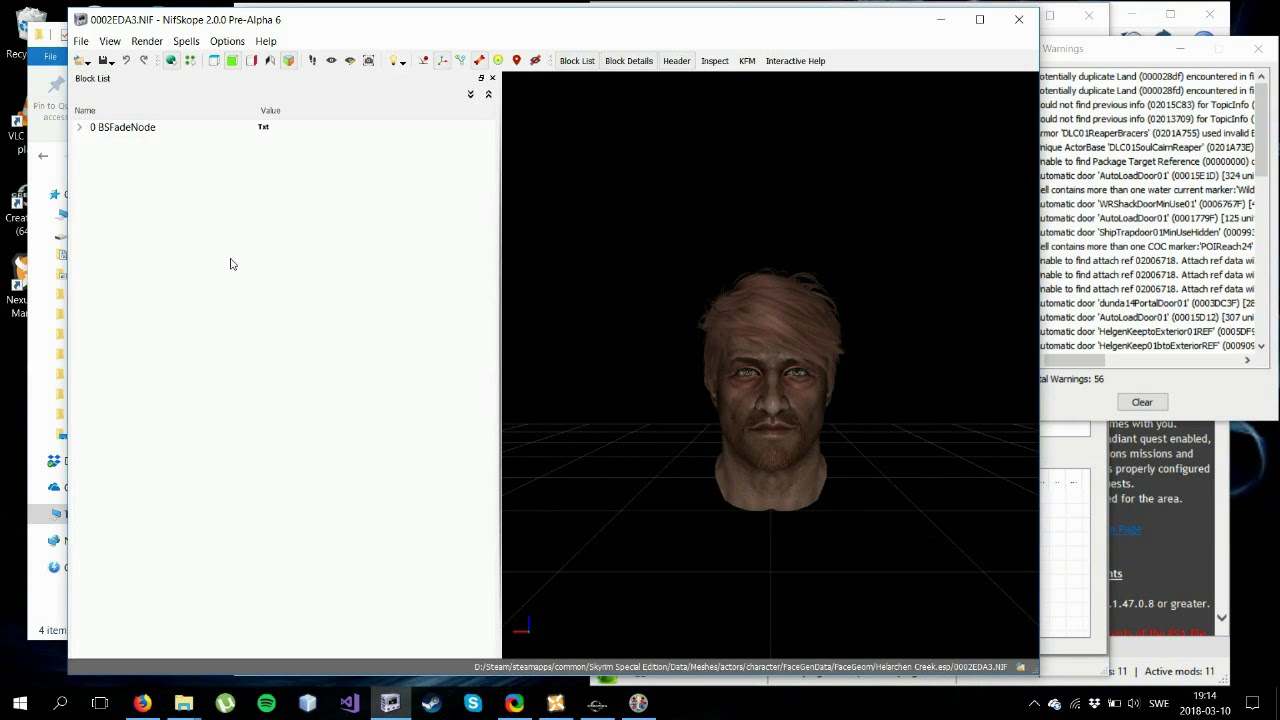1280x720 pixels.
Task: Select the footsteps walk view icon
Action: [312, 61]
